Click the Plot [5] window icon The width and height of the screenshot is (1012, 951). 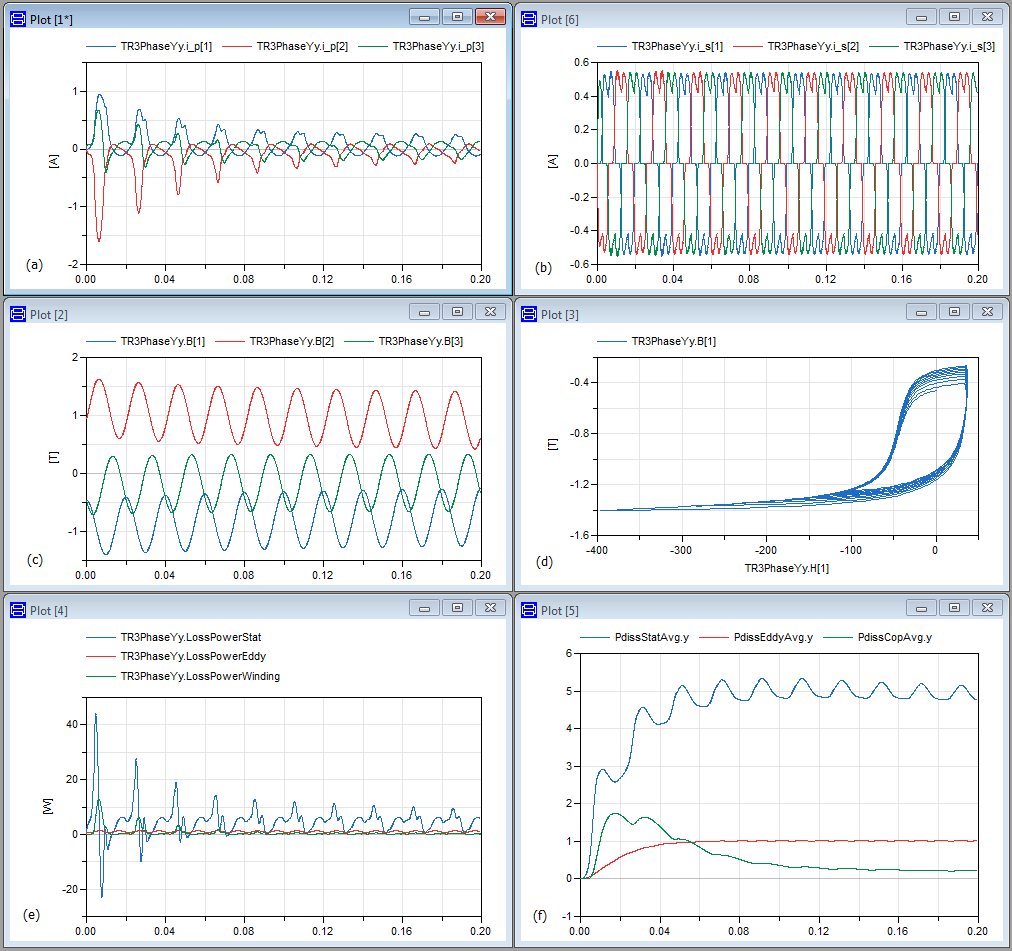(x=527, y=610)
